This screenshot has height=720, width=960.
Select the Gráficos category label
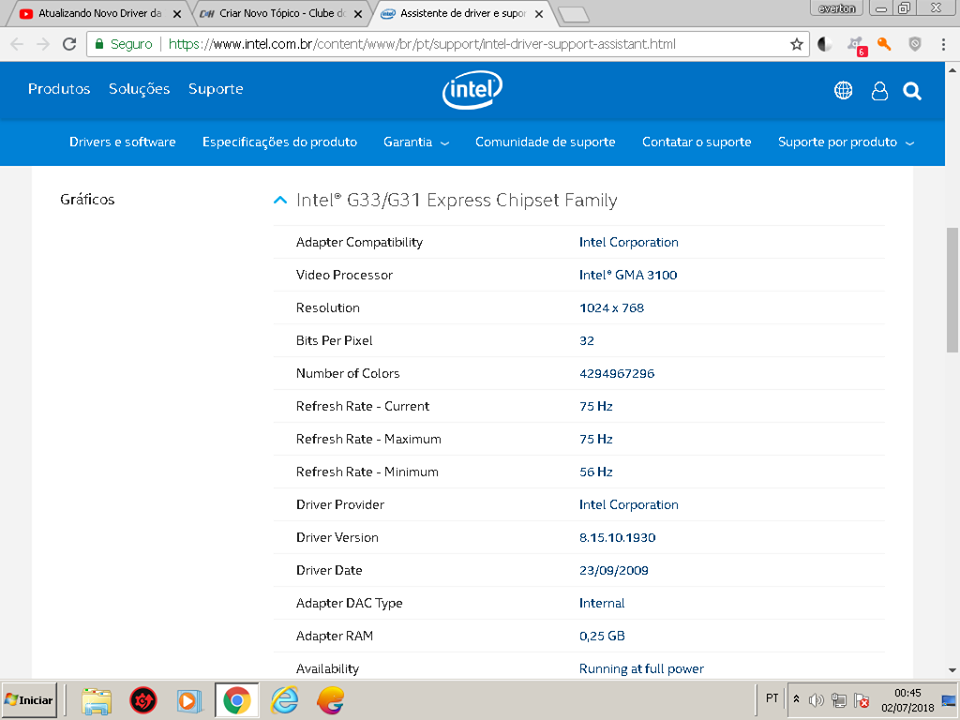coord(87,200)
